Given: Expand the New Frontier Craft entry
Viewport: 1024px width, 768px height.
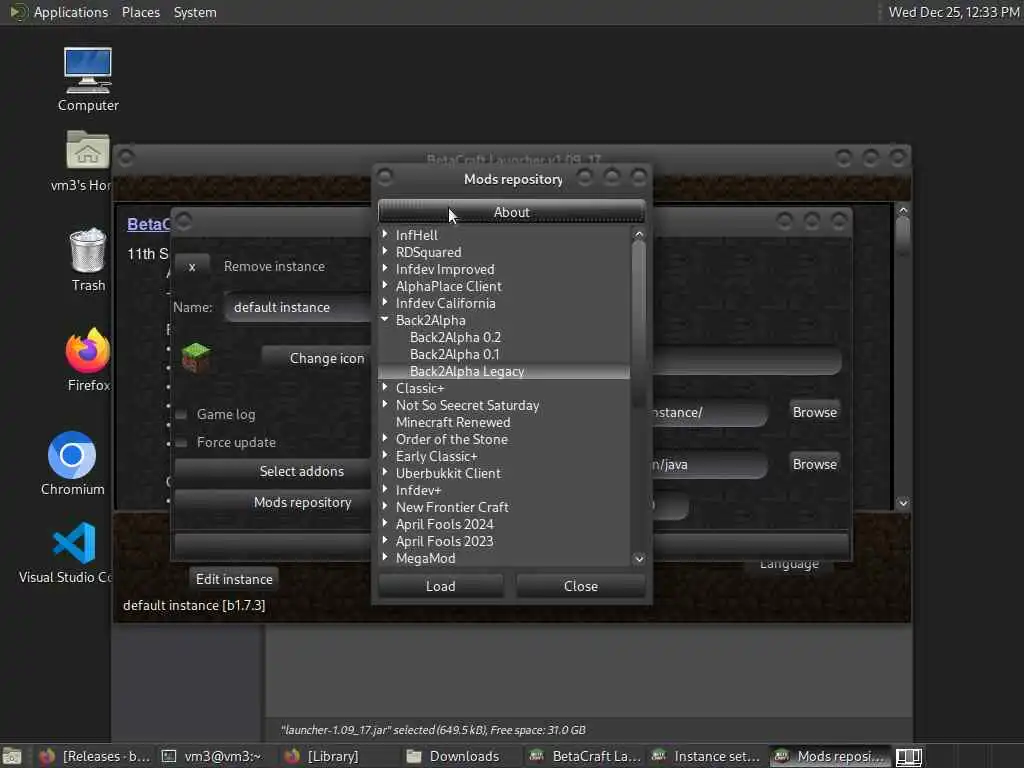Looking at the screenshot, I should click(385, 506).
